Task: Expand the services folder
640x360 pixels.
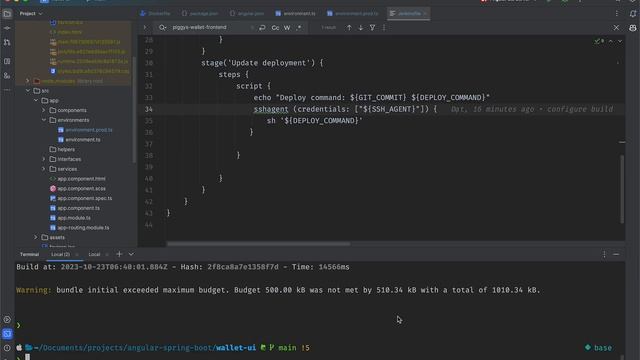Action: pyautogui.click(x=44, y=169)
